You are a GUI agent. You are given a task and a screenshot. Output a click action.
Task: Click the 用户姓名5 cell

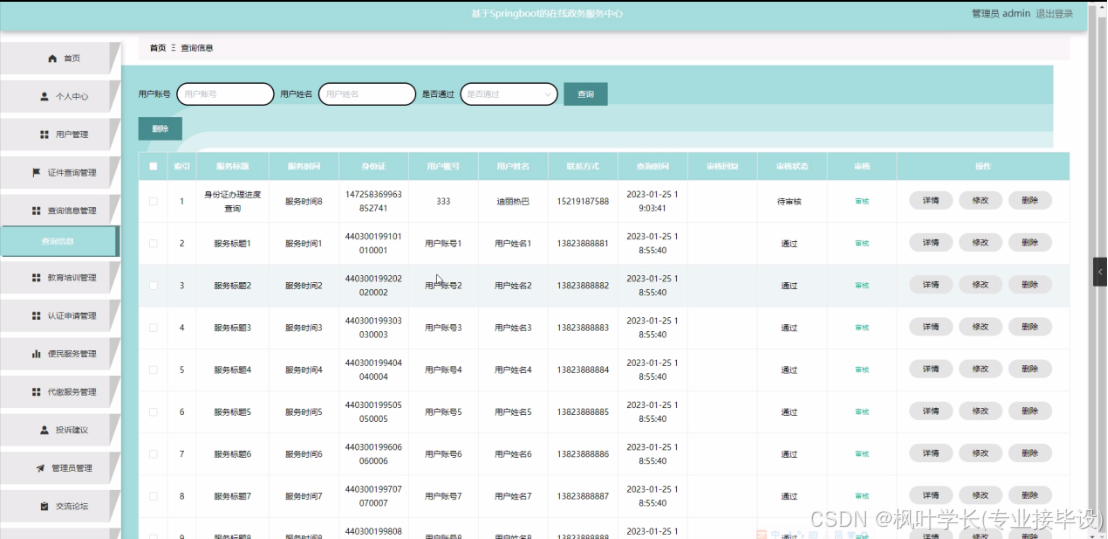tap(512, 412)
